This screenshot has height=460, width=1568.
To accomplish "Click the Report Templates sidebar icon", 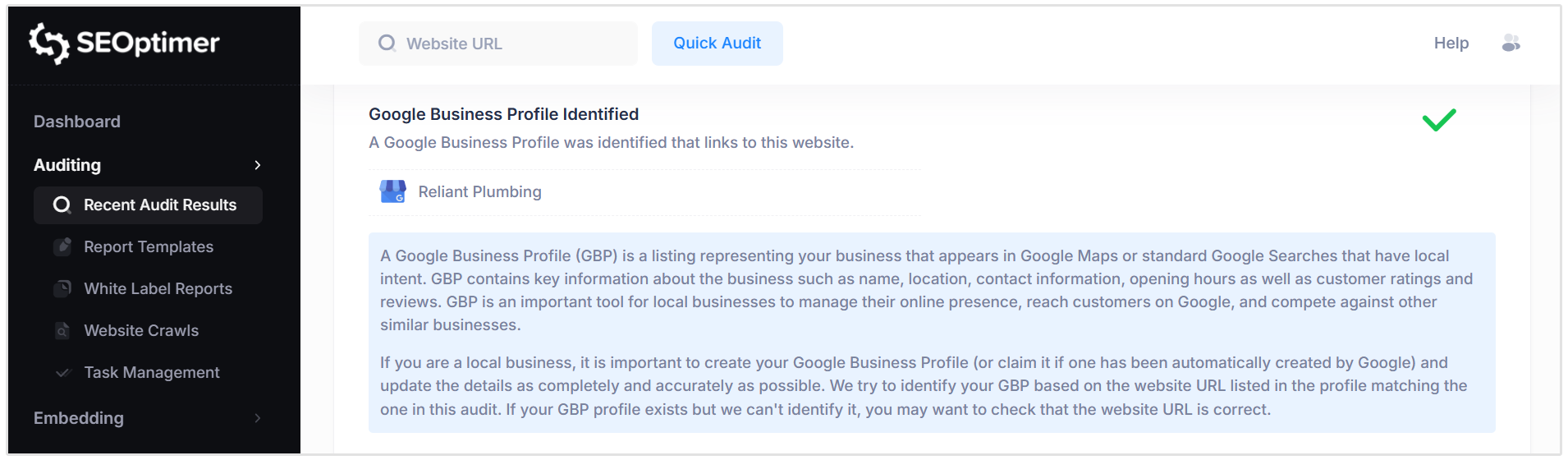I will click(x=62, y=246).
